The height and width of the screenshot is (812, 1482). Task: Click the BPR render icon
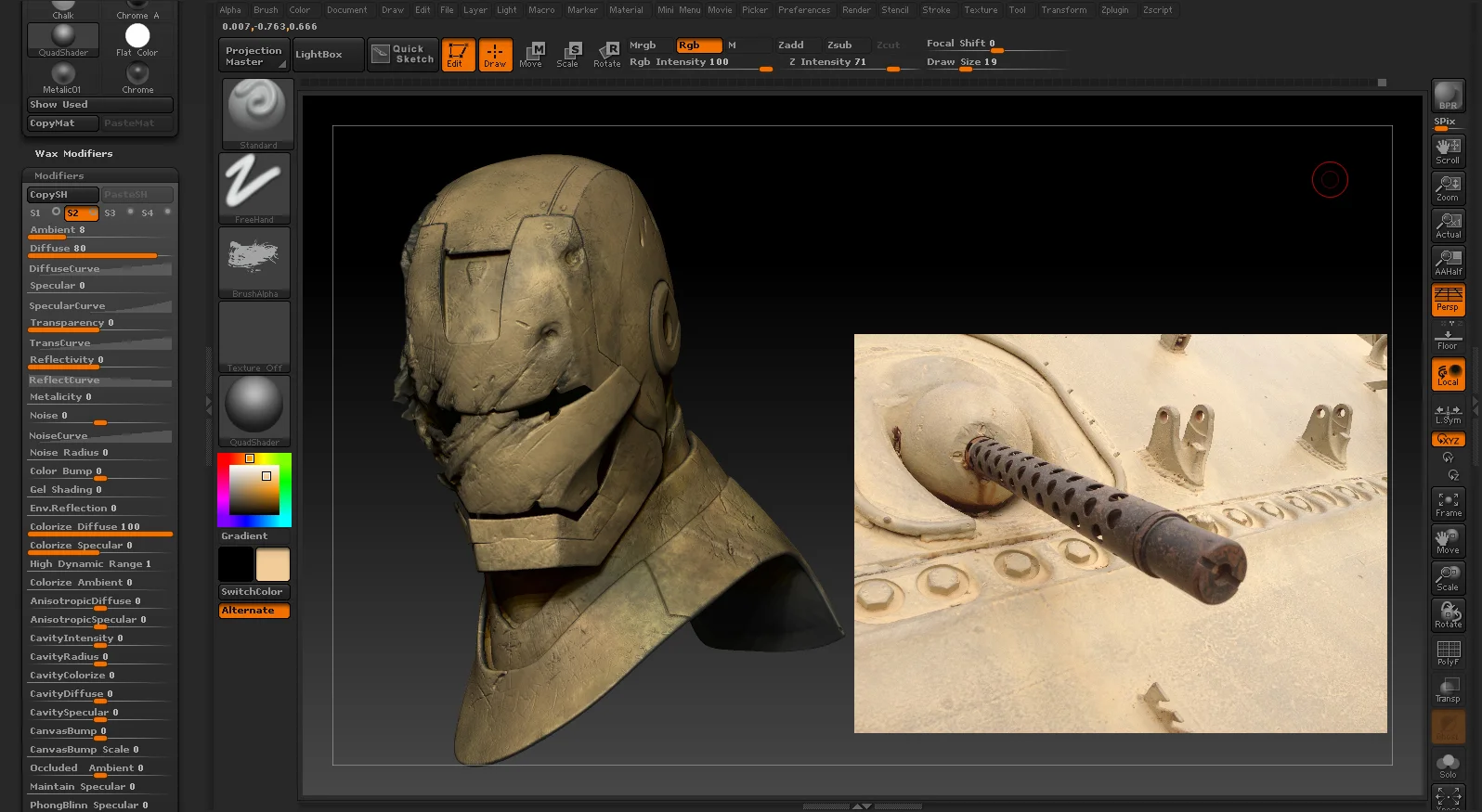coord(1448,97)
